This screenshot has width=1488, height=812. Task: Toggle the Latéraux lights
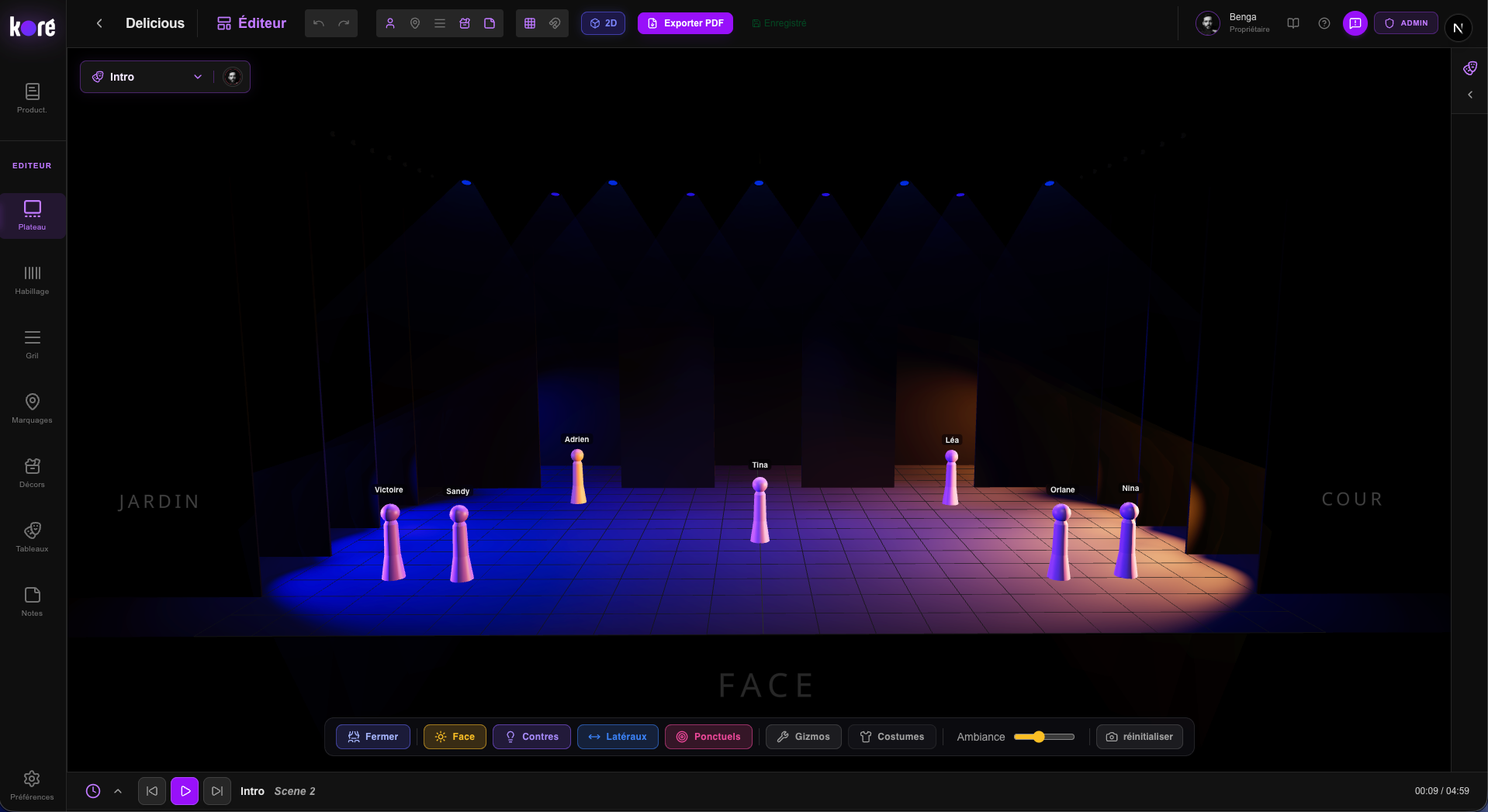(618, 737)
